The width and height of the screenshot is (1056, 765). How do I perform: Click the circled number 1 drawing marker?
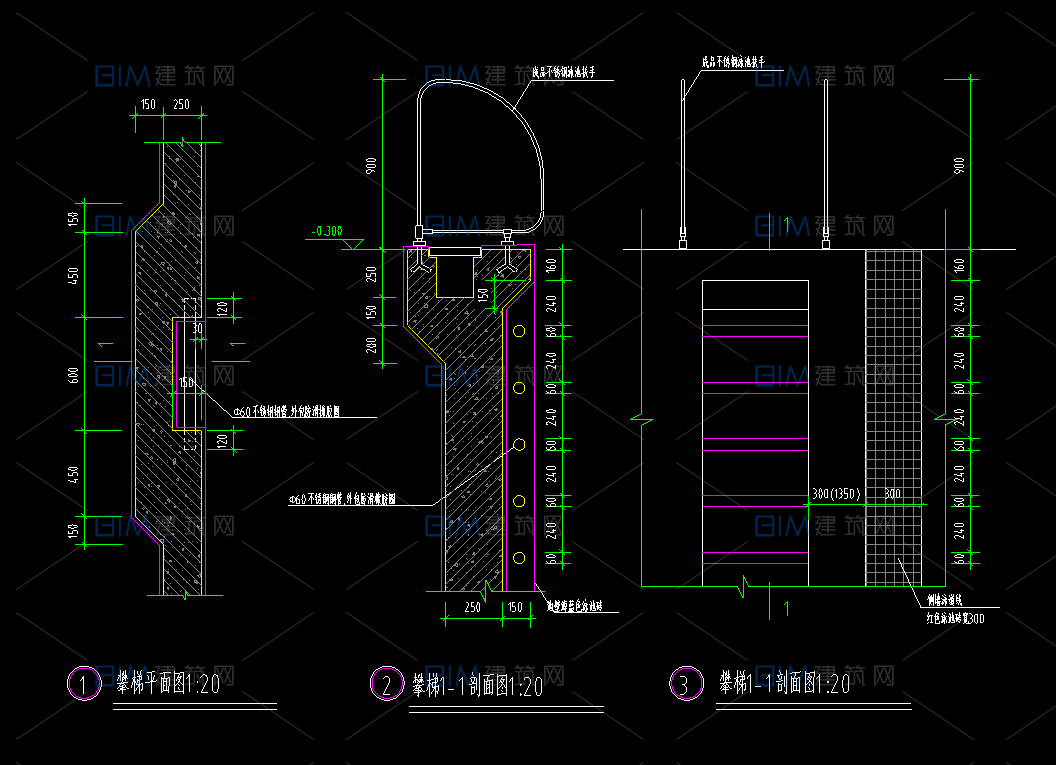[84, 684]
